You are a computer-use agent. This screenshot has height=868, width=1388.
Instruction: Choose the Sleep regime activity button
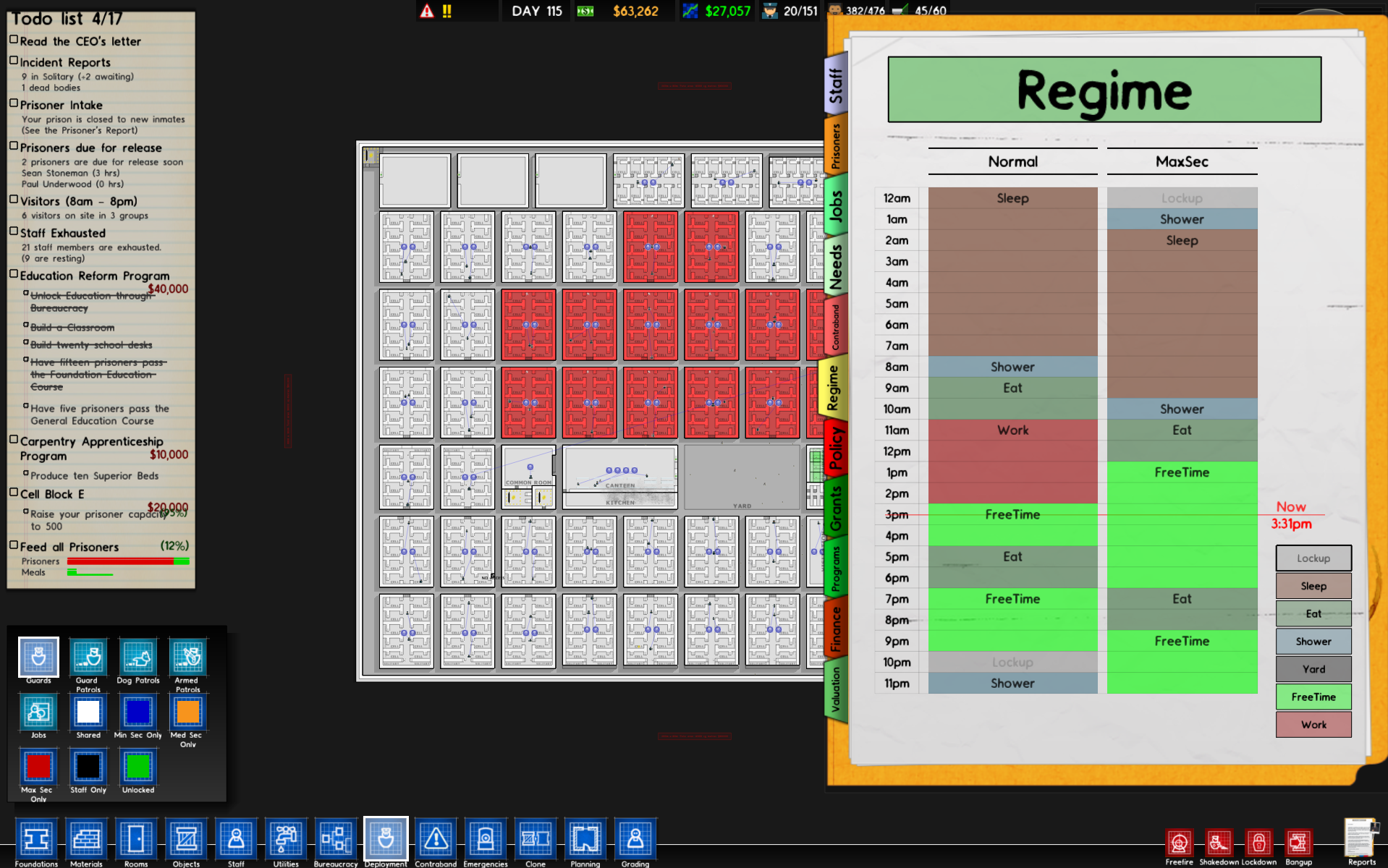tap(1313, 586)
